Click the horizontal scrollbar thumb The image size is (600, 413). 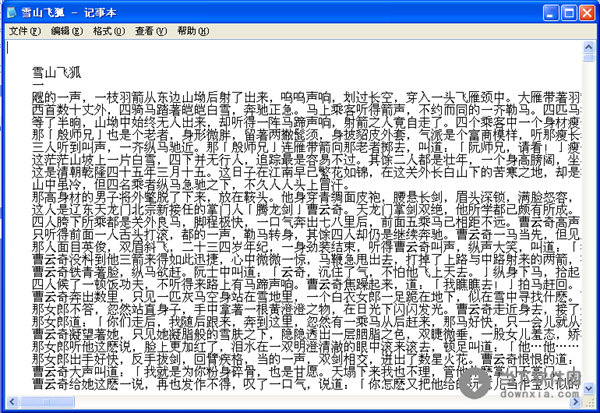pos(47,402)
